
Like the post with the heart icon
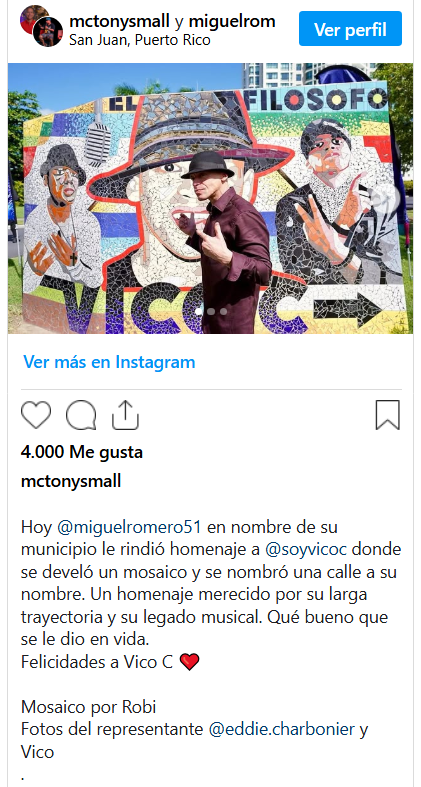tap(36, 415)
